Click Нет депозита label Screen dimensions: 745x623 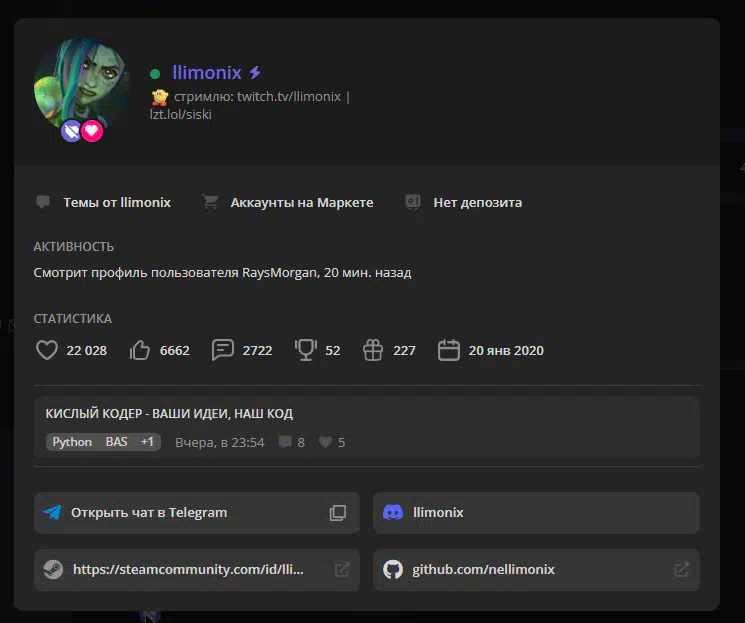[x=478, y=202]
